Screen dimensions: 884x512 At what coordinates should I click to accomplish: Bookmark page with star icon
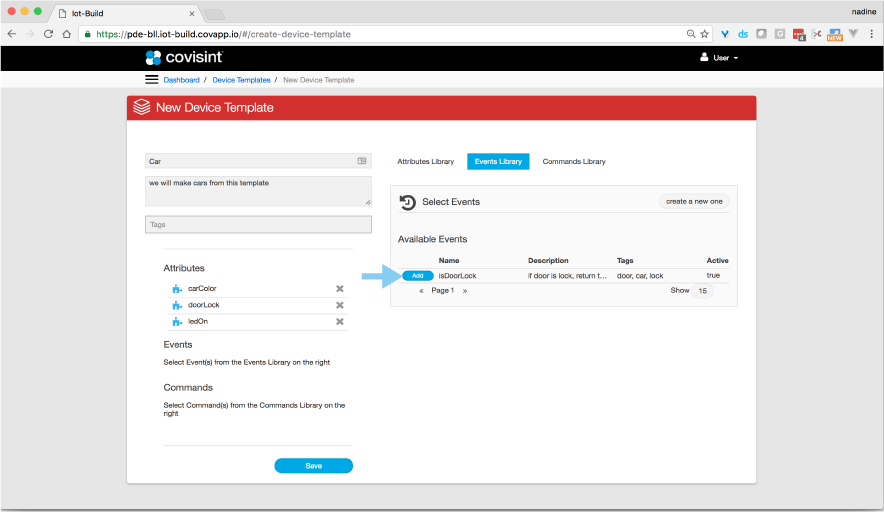(705, 33)
